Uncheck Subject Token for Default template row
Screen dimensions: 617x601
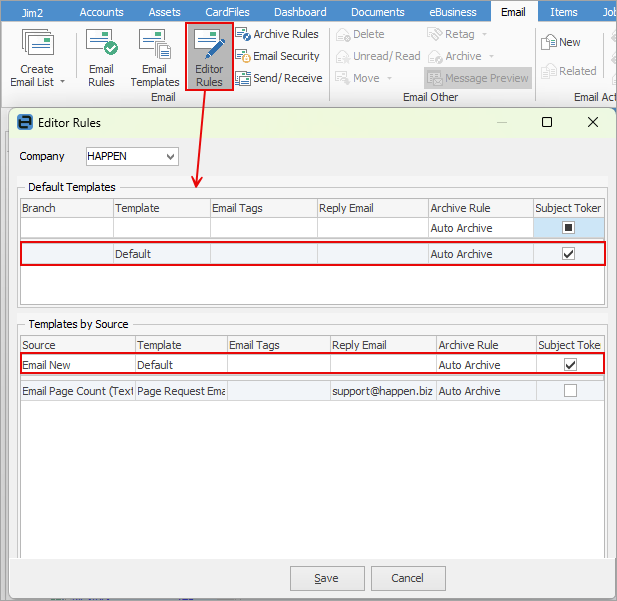568,254
